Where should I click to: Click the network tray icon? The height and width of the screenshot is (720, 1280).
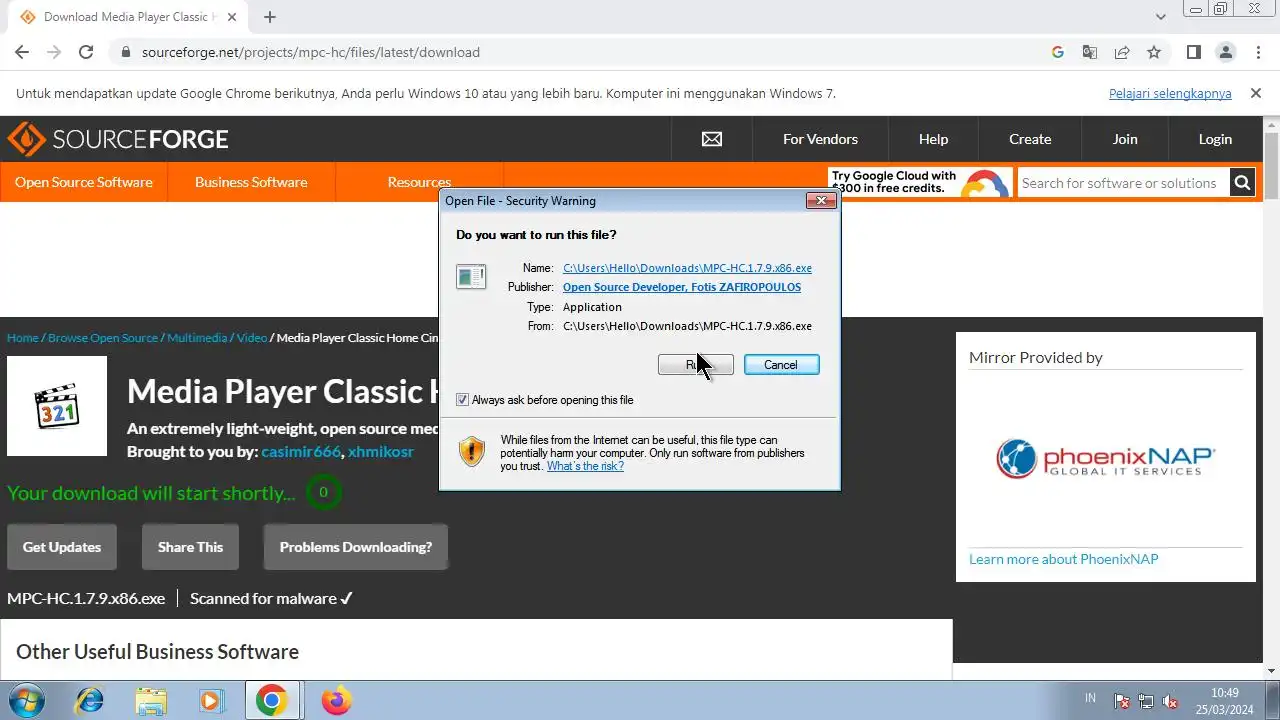tap(1146, 701)
